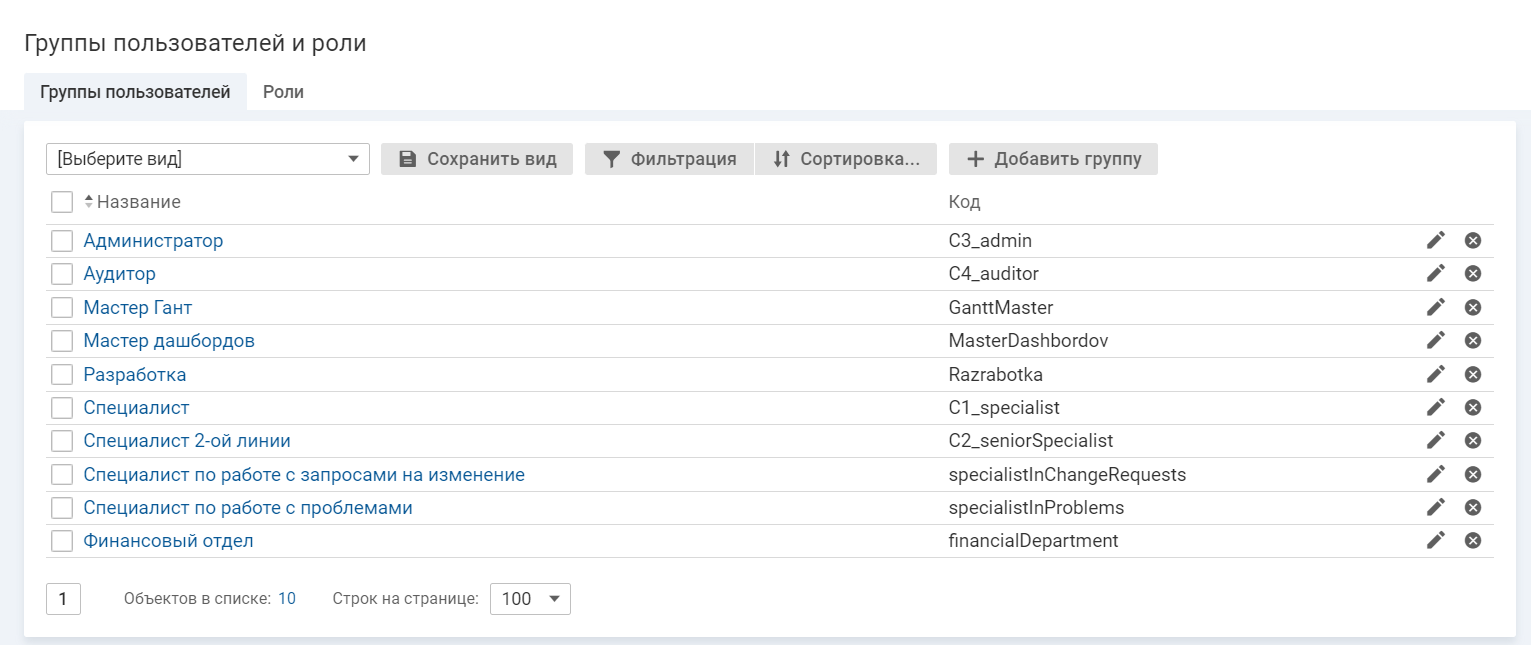1531x645 pixels.
Task: Edit the Финансовый отдел group with pencil icon
Action: [1436, 541]
